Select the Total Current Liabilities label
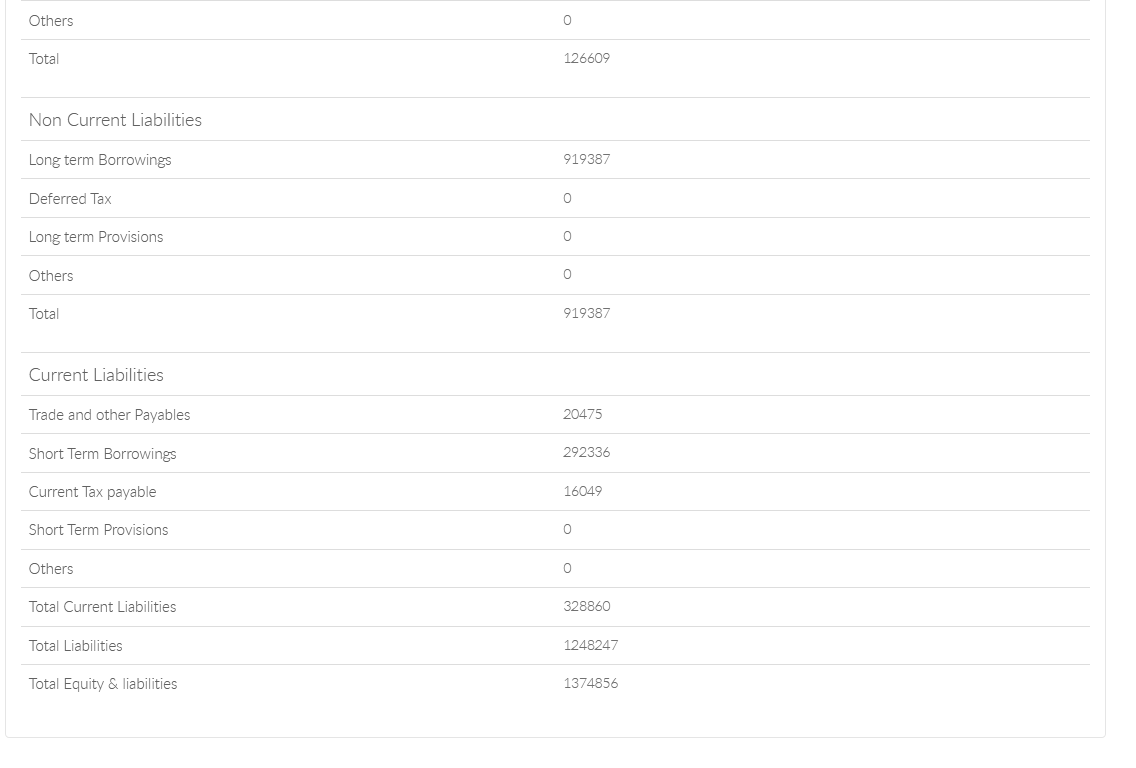Screen dimensions: 1136x768 point(102,607)
